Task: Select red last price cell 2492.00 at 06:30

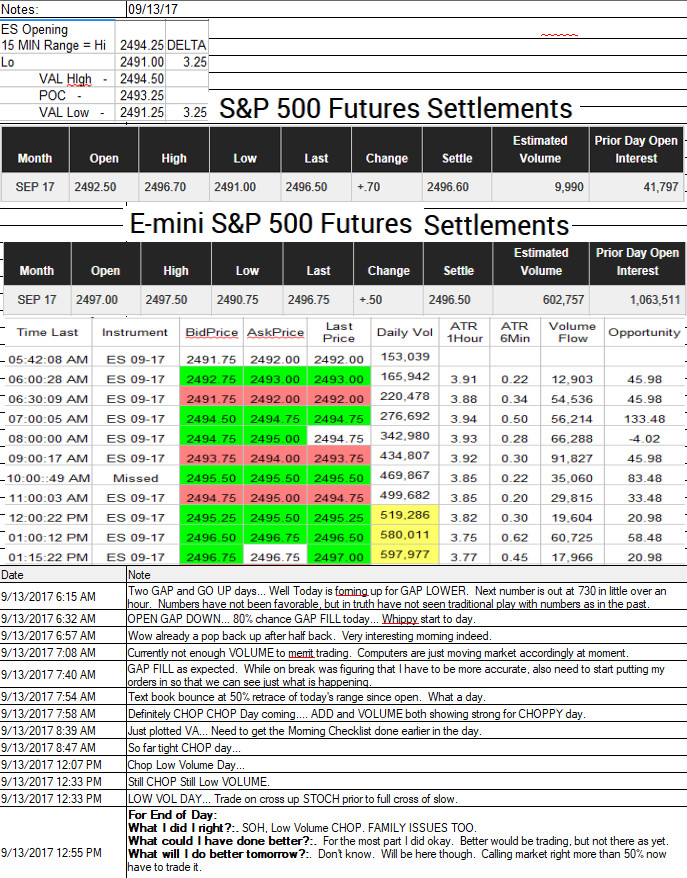Action: [x=339, y=399]
